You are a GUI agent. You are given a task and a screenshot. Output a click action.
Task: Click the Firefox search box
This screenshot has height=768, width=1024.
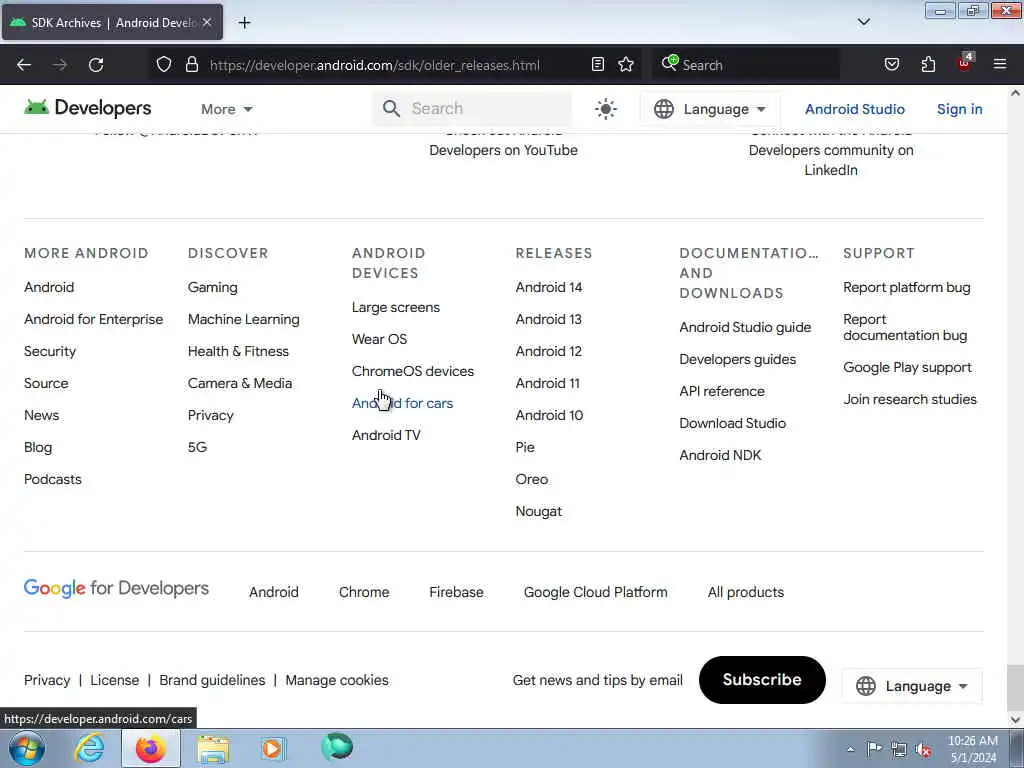(746, 65)
